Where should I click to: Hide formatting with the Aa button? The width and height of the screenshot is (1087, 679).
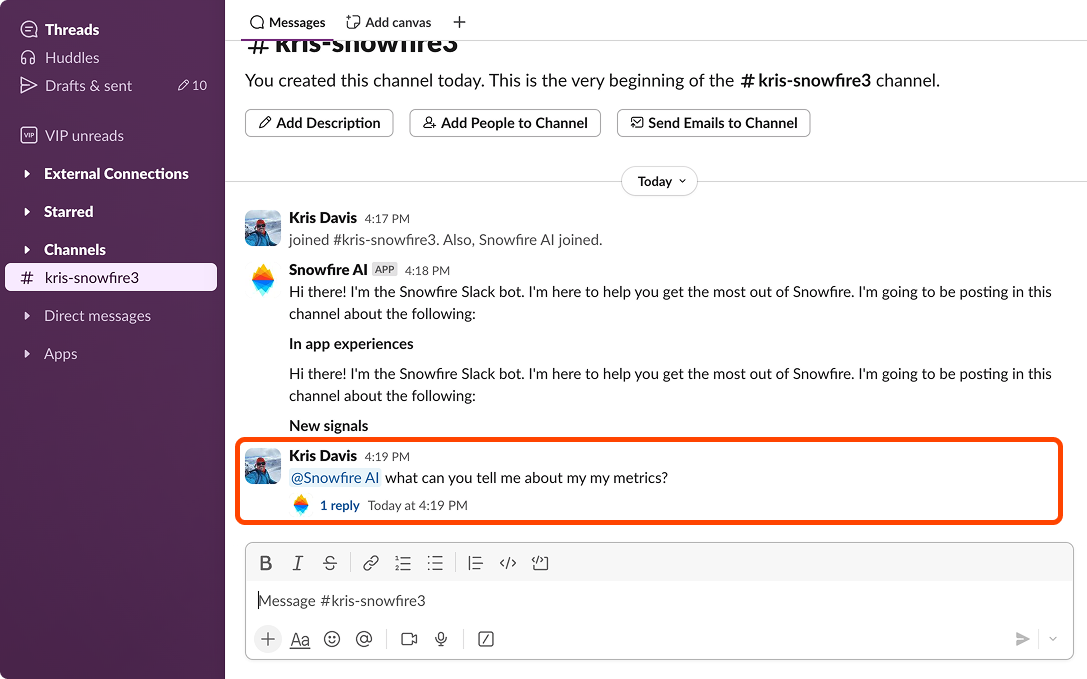click(299, 639)
